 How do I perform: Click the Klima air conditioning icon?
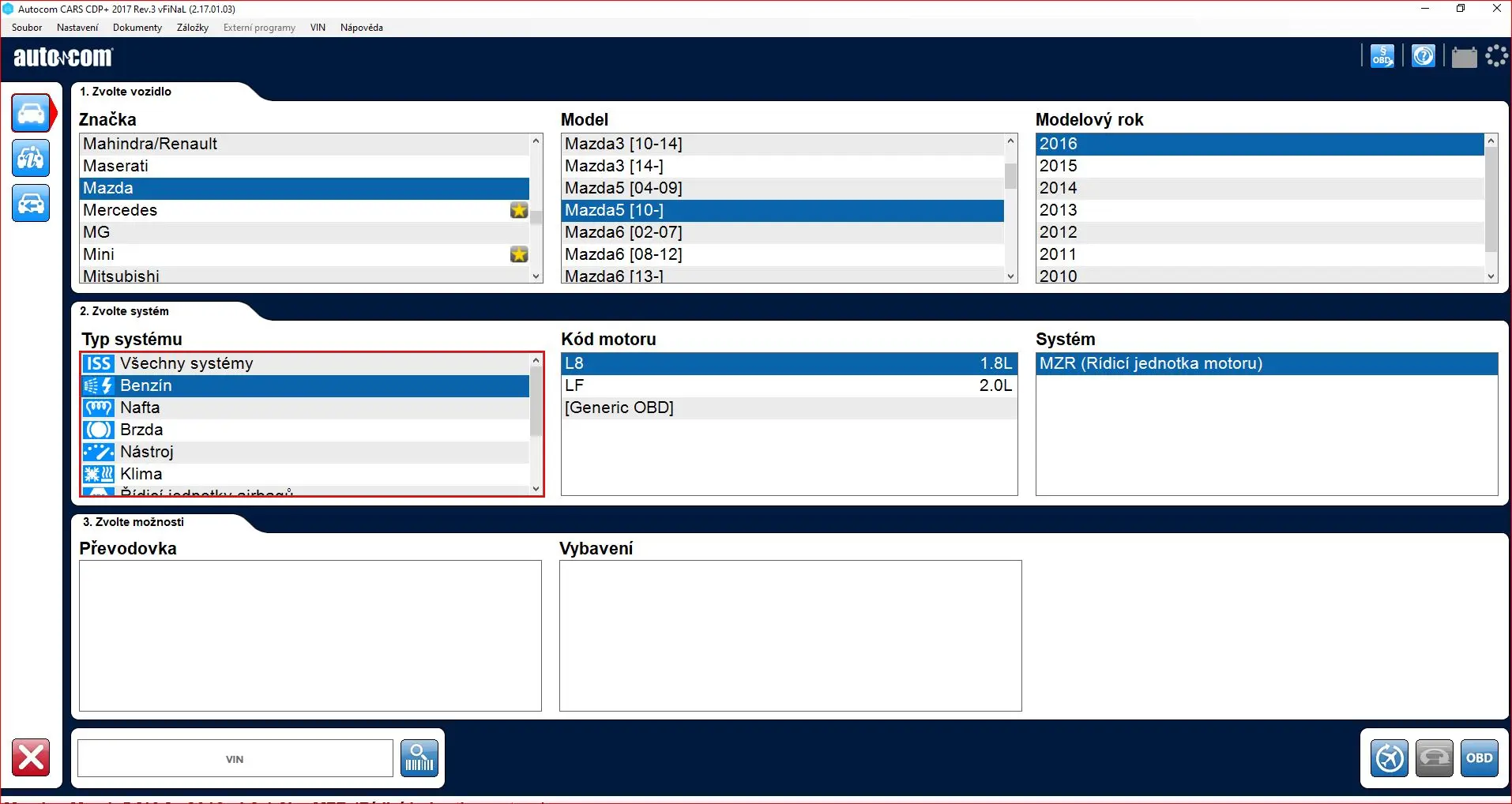click(99, 474)
